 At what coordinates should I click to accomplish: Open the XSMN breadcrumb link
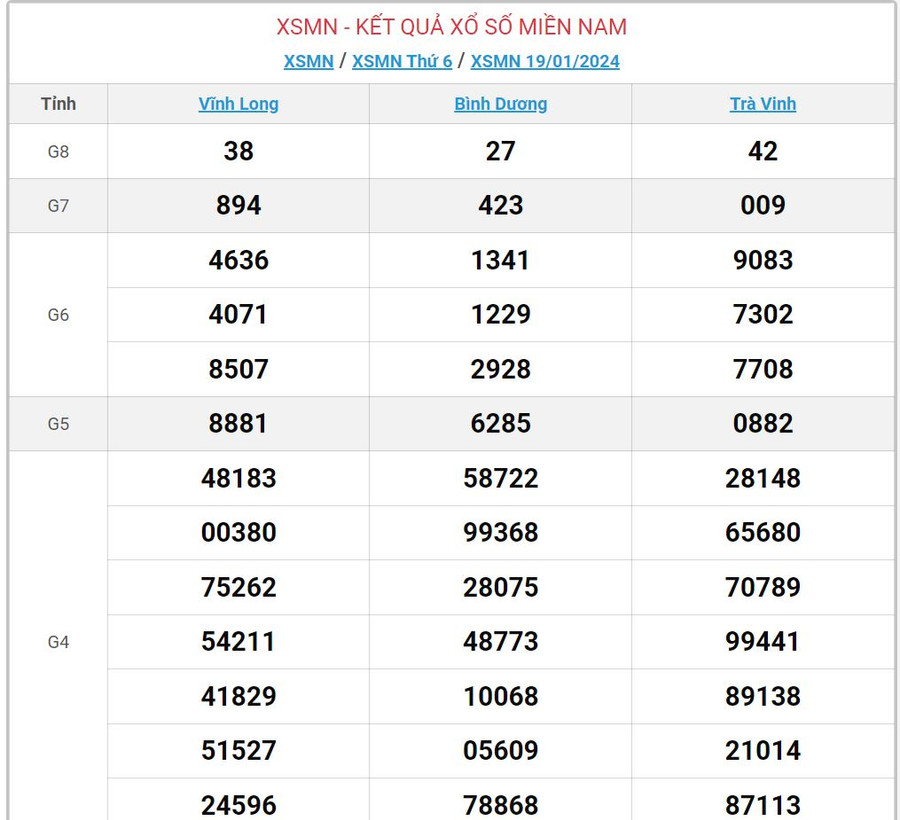(x=308, y=61)
